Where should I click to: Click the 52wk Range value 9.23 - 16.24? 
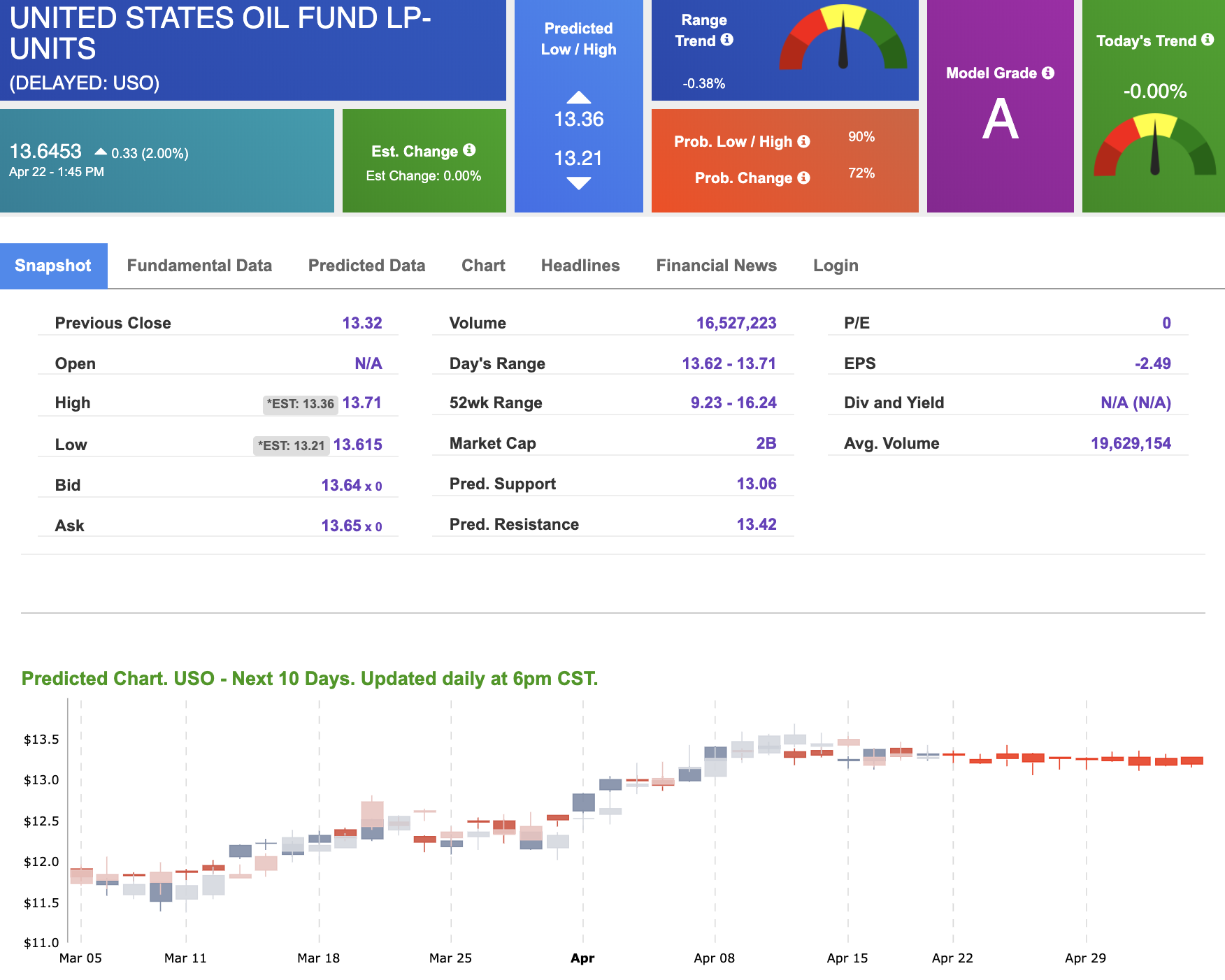point(733,403)
